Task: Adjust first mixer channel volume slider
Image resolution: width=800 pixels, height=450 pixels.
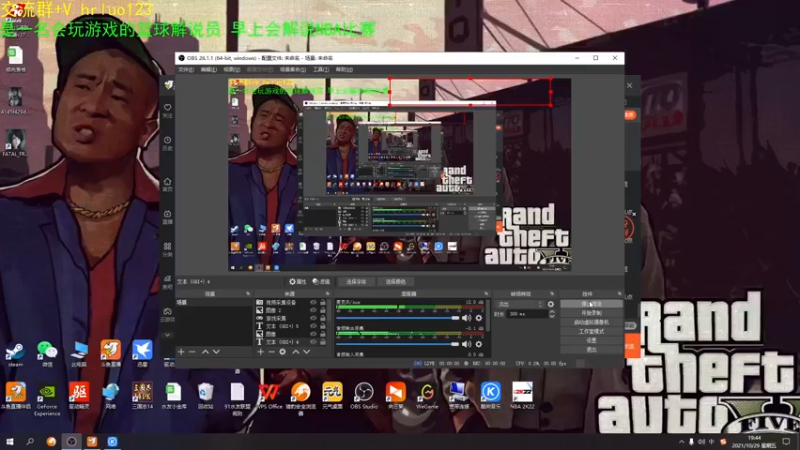Action: (x=398, y=318)
